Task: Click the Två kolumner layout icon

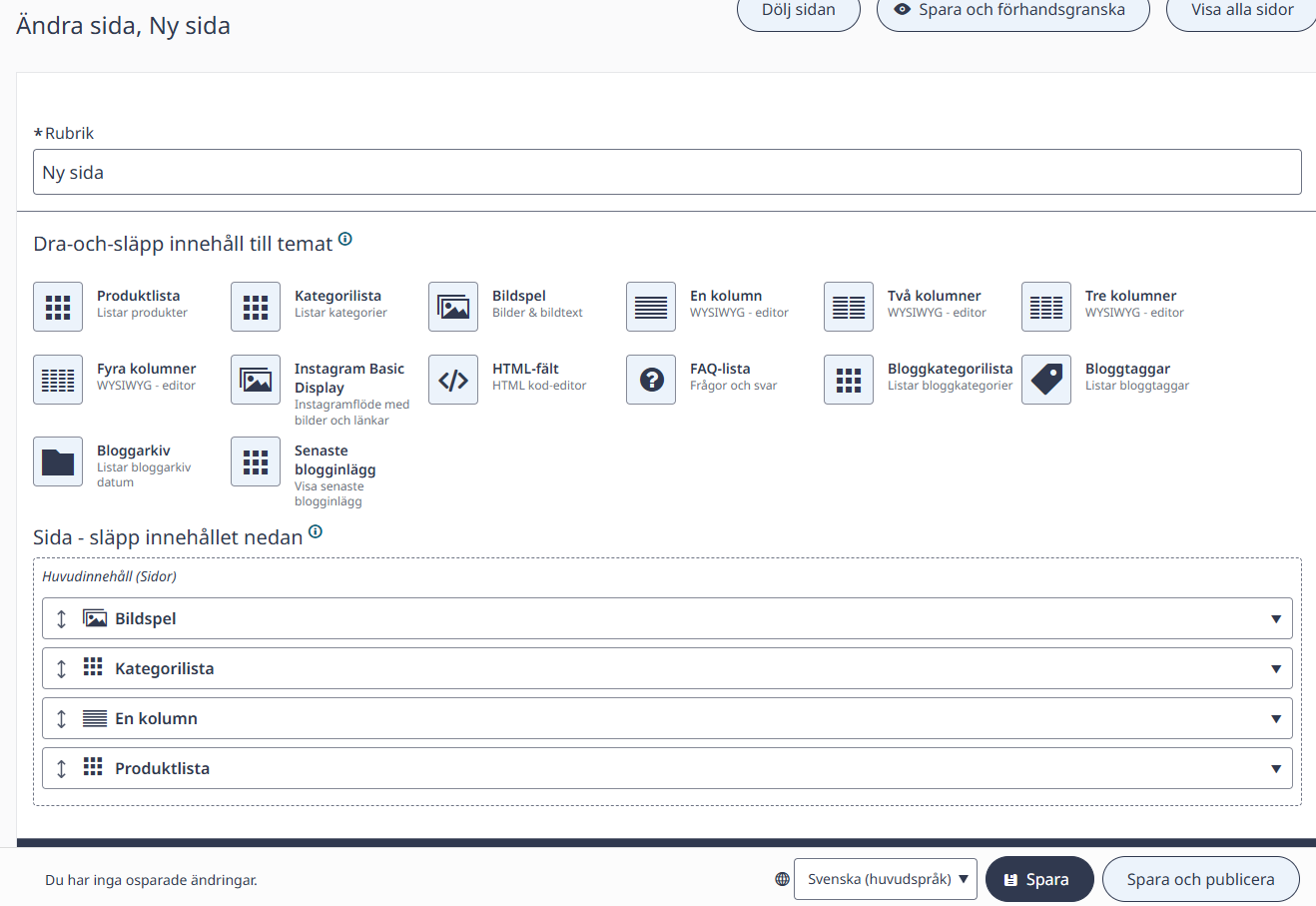Action: click(x=849, y=307)
